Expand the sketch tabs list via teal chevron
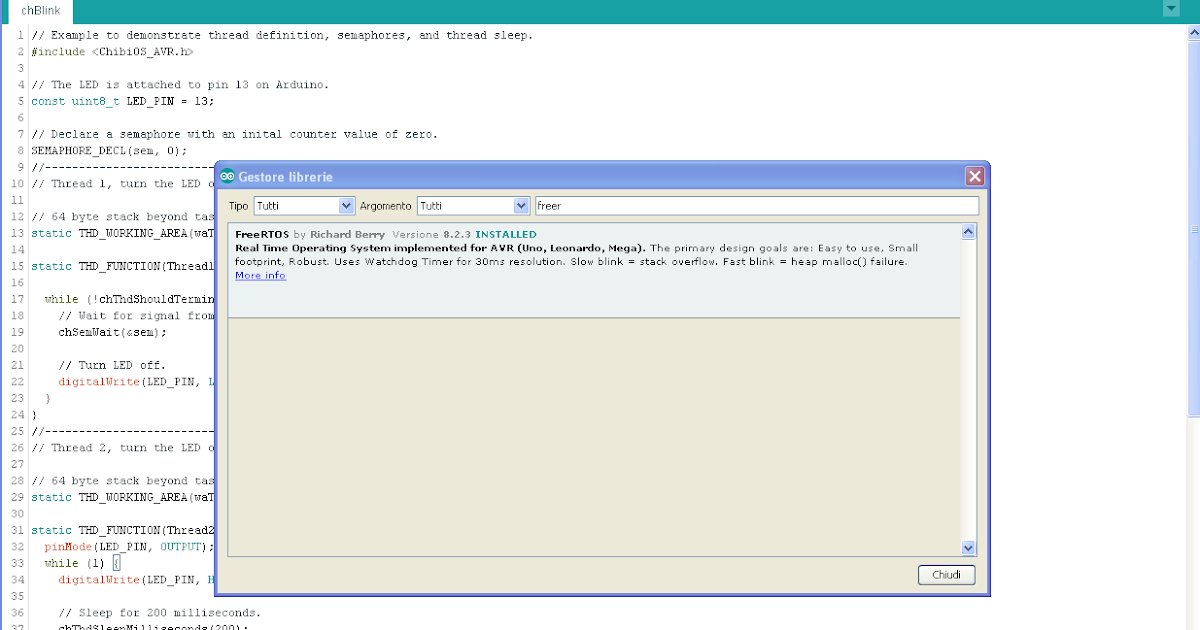1200x630 pixels. [1170, 8]
